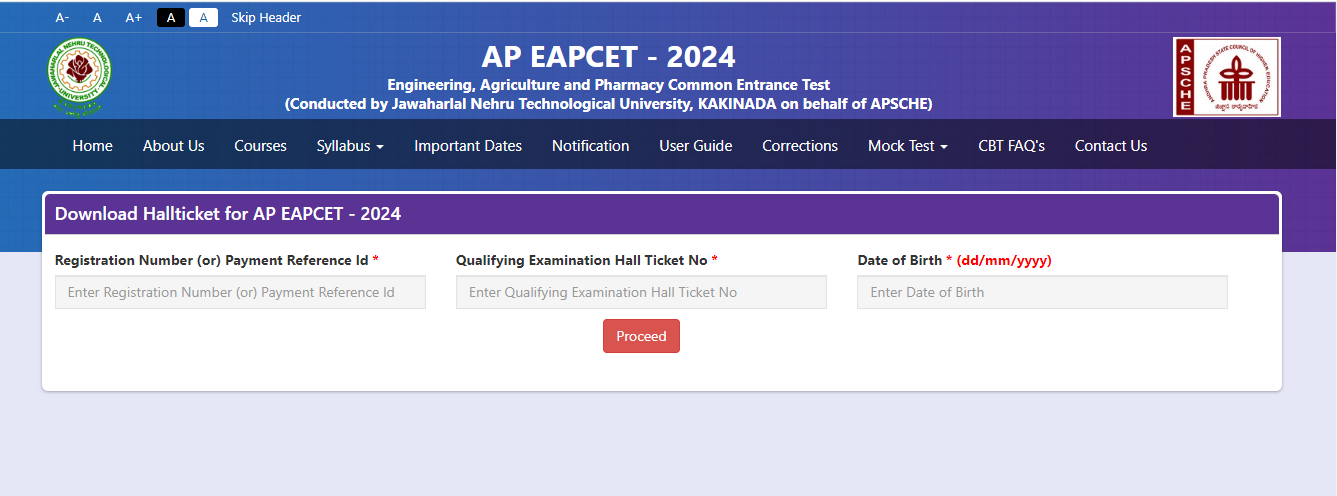
Task: Reset font size with normal A
Action: [x=97, y=17]
